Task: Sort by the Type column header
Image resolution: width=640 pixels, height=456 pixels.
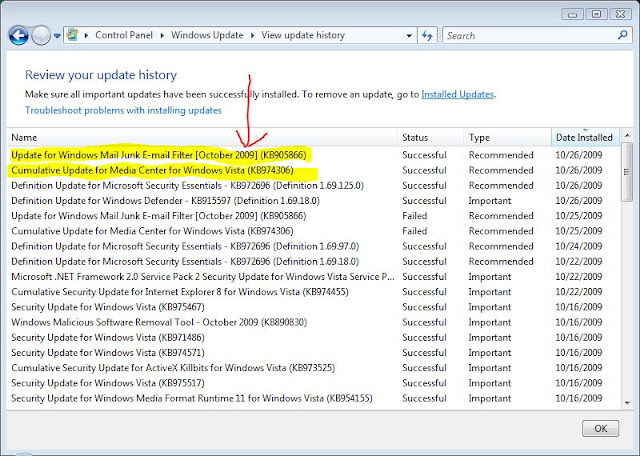Action: pos(507,137)
